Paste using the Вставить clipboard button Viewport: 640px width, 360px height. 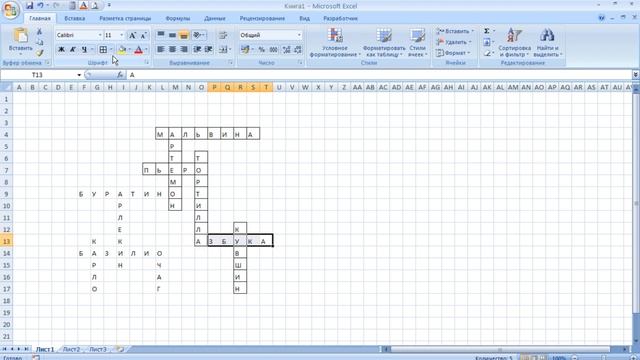pyautogui.click(x=20, y=41)
